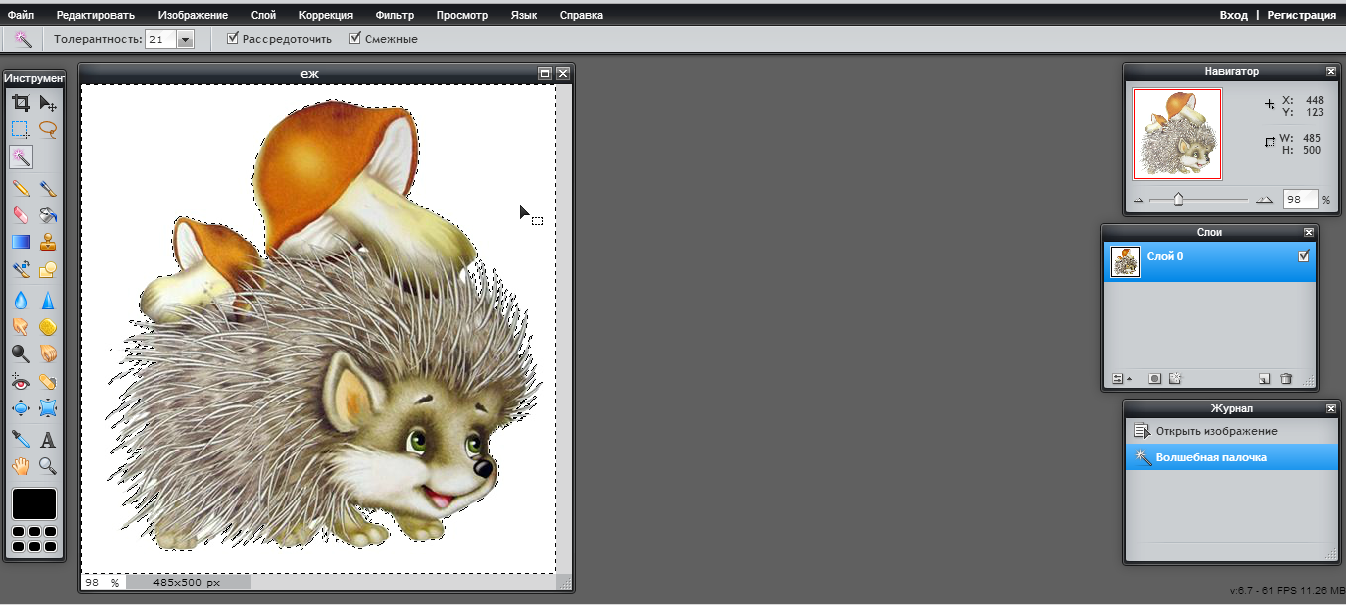Select the Type text tool

point(47,439)
